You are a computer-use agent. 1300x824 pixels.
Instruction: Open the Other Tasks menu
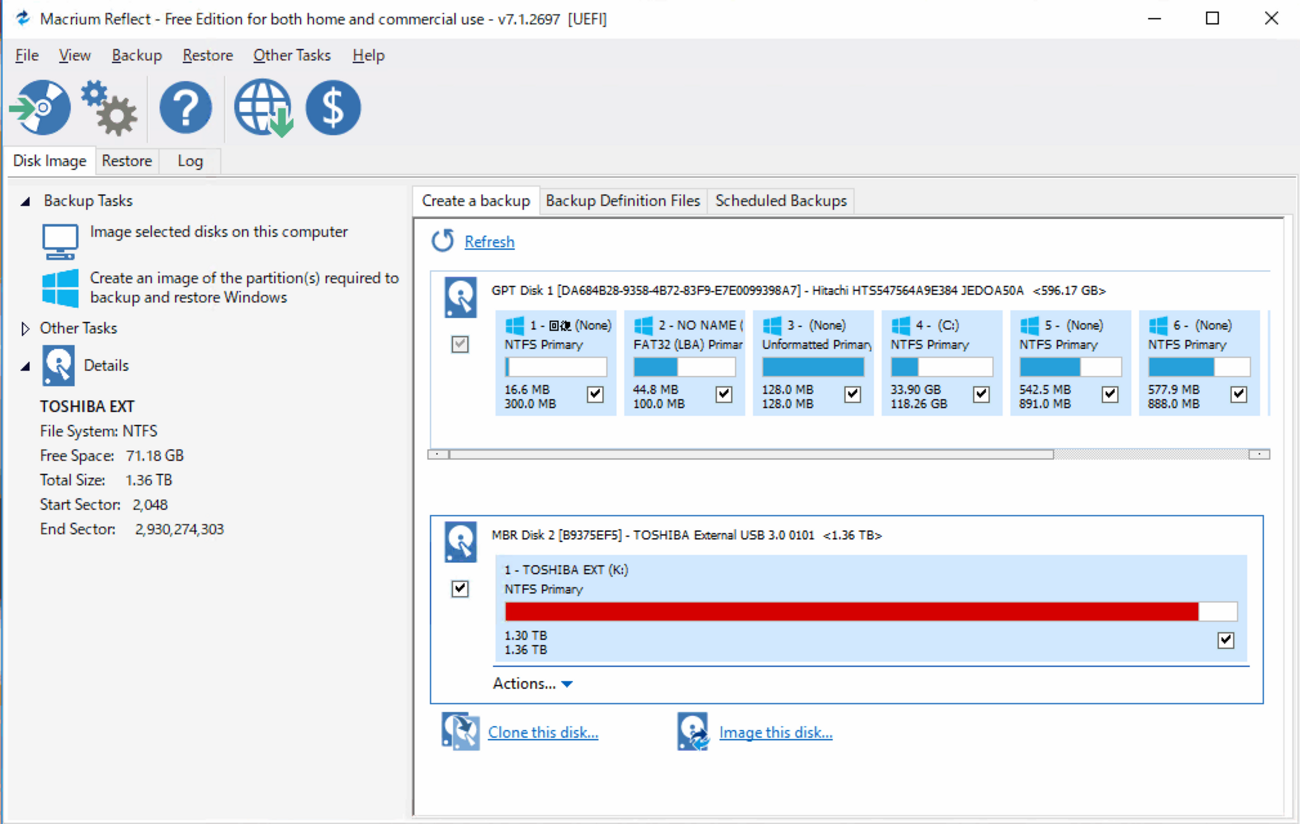(x=291, y=55)
